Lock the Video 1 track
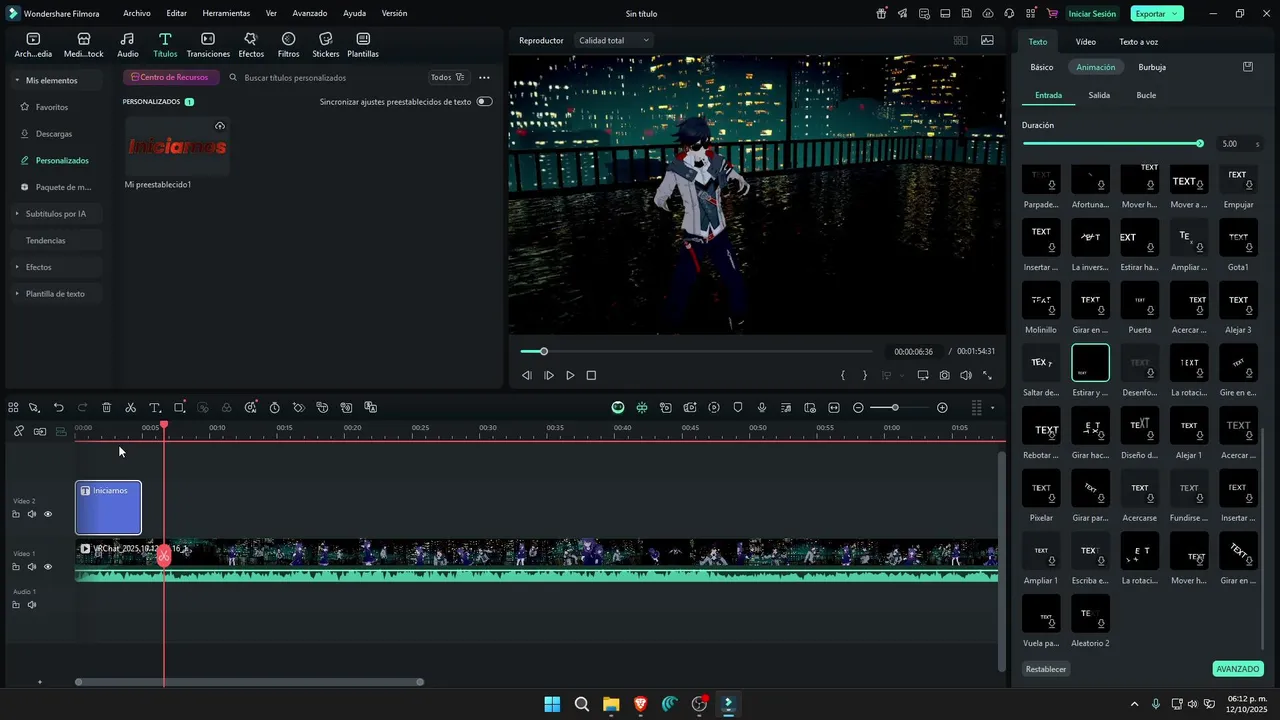Image resolution: width=1280 pixels, height=720 pixels. click(x=16, y=567)
